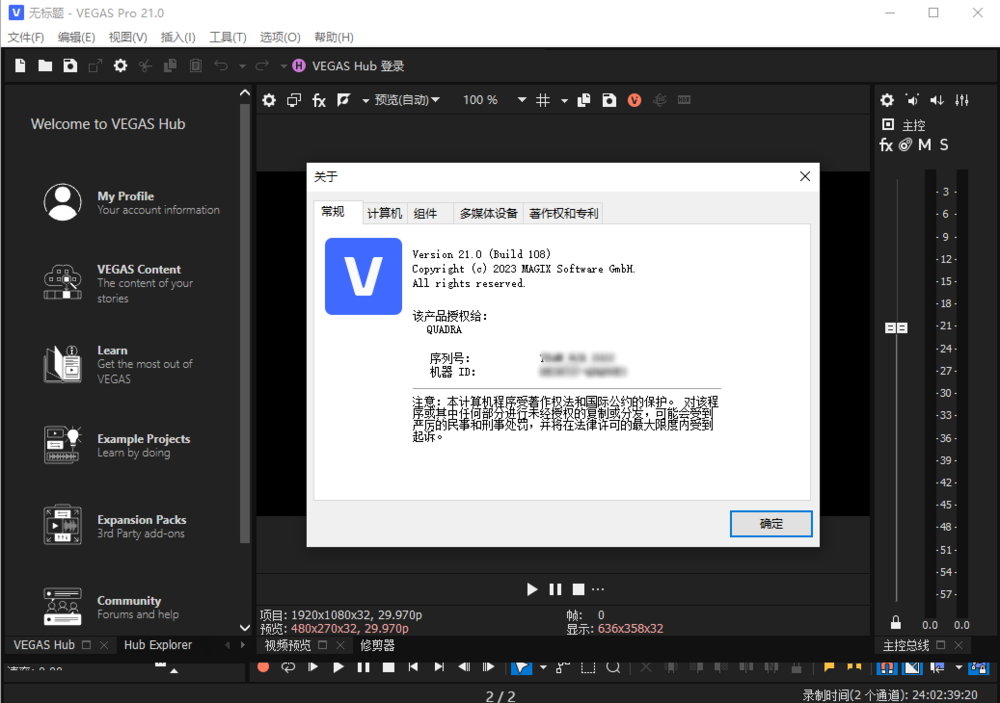Click the 确定 button in About

(771, 524)
